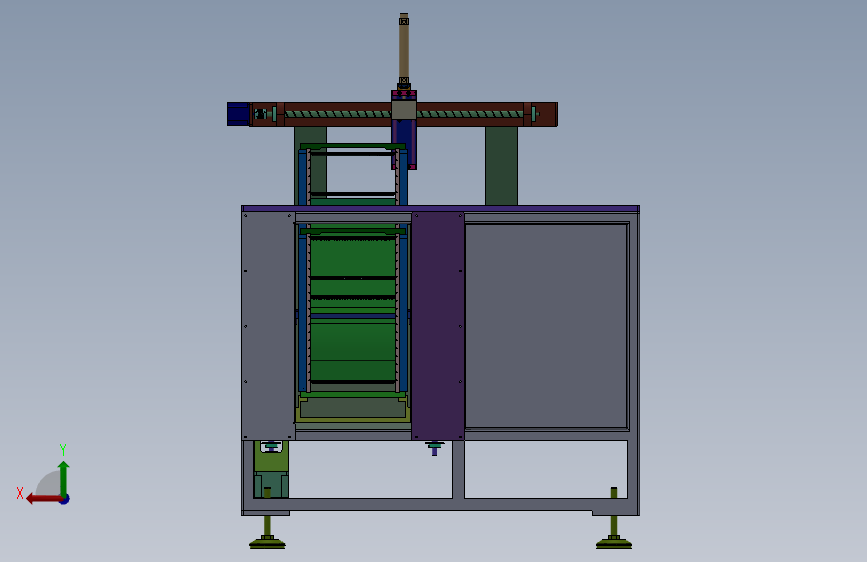Click the green Y axis arrow on triad
Screen dimensions: 867x562
click(x=64, y=478)
